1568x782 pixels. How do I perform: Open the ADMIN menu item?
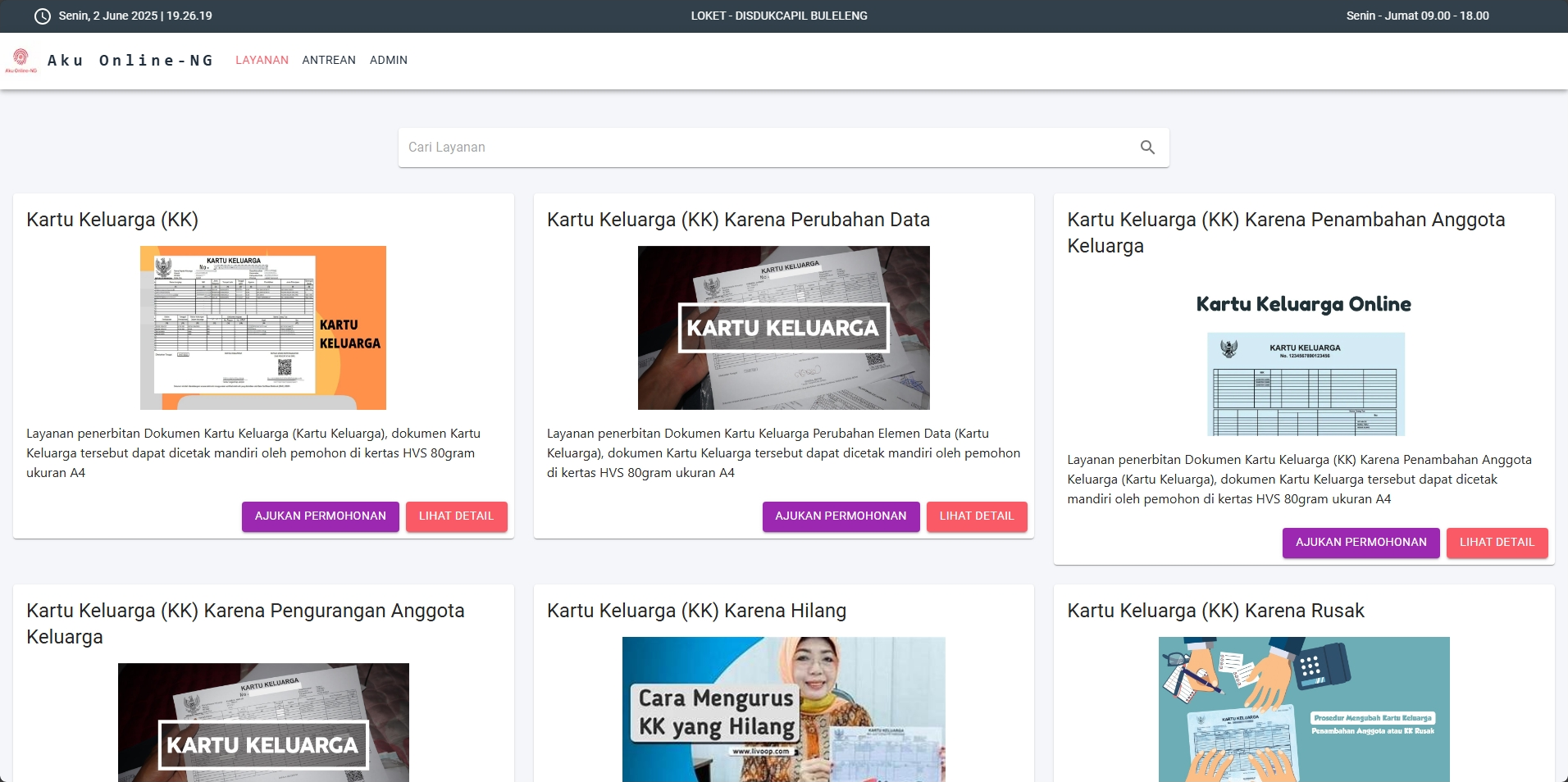388,61
